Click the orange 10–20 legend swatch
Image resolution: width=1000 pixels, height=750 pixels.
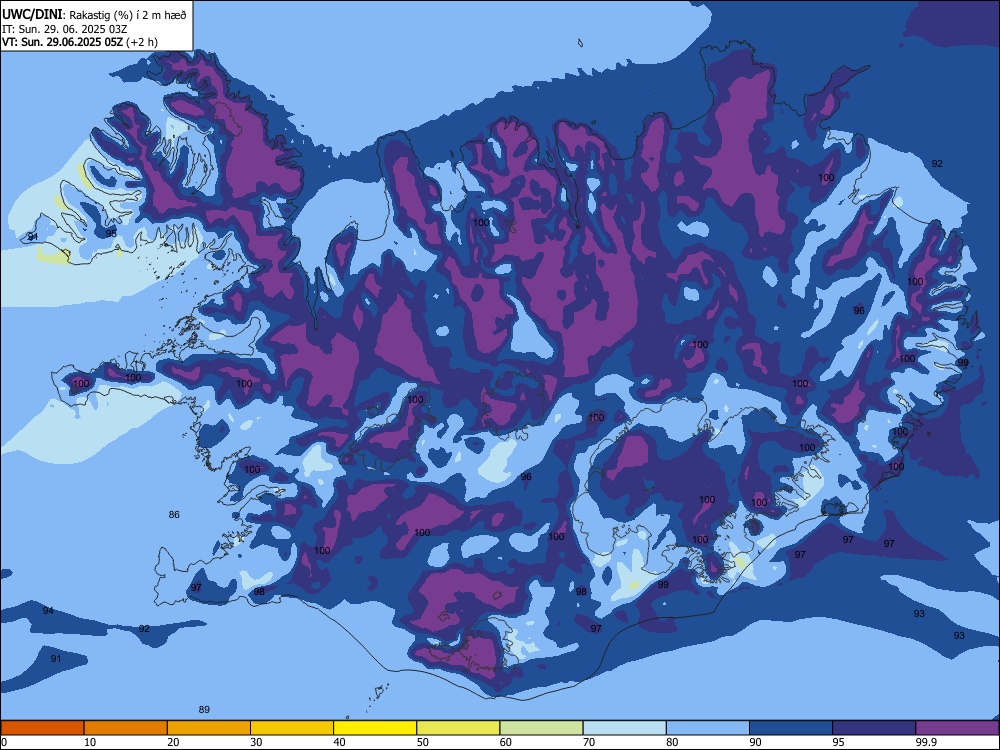pos(126,728)
